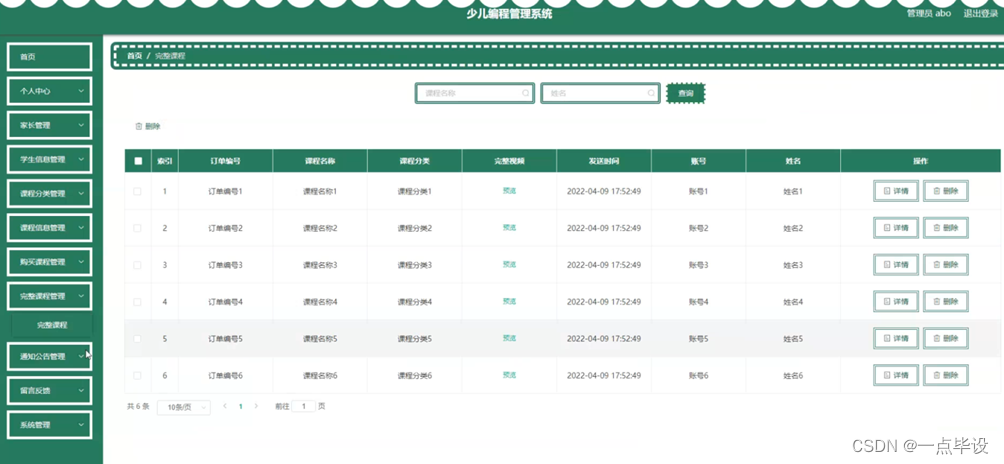Expand the 通知公告管理 sidebar menu
This screenshot has width=1004, height=464.
tap(49, 356)
